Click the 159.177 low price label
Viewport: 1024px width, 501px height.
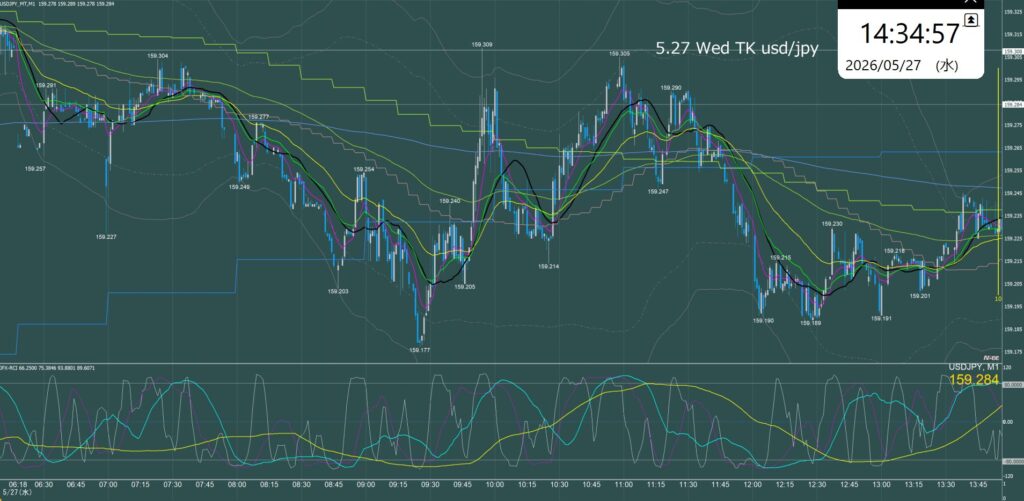click(x=419, y=350)
